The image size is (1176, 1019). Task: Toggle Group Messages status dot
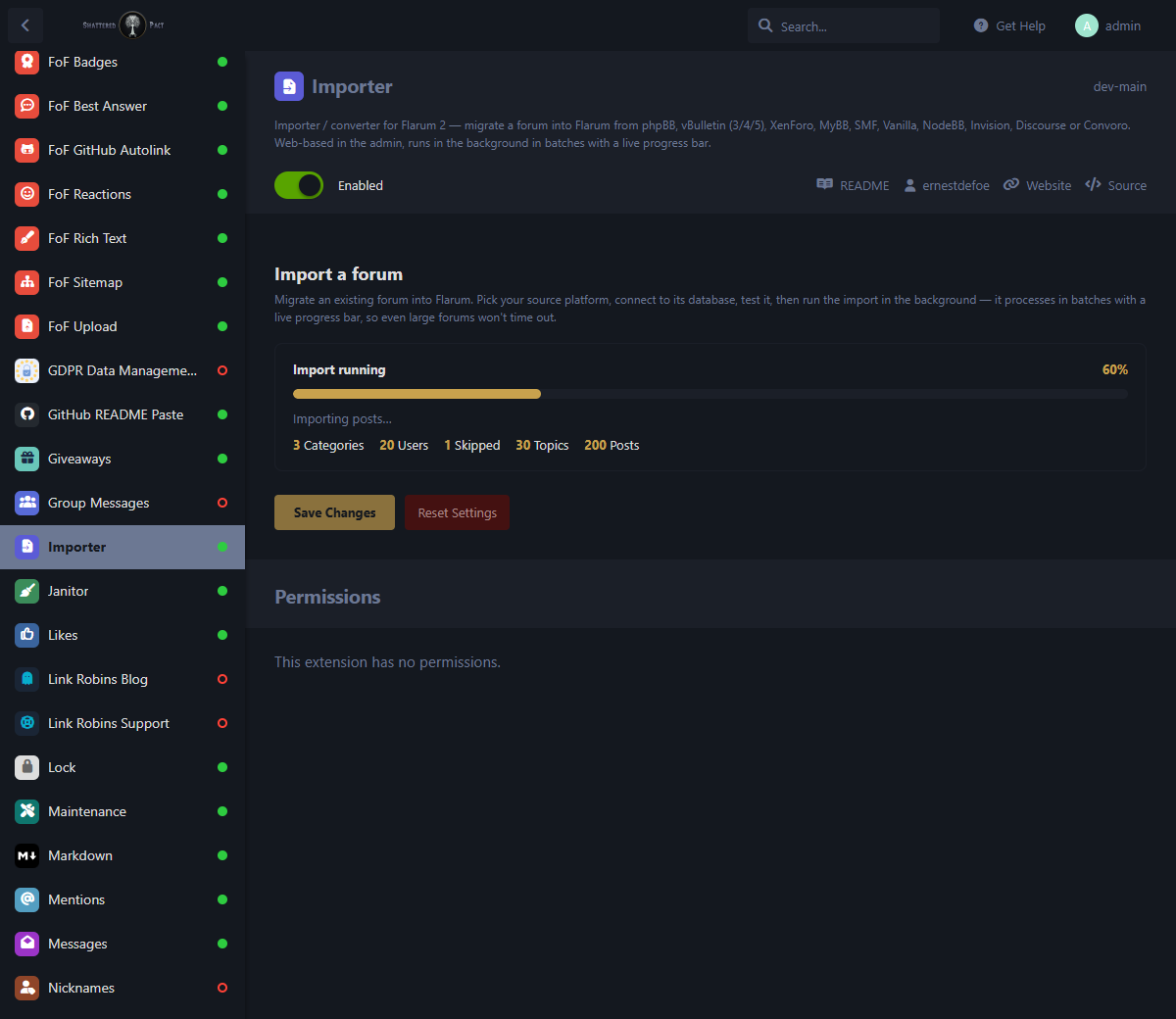click(x=222, y=503)
